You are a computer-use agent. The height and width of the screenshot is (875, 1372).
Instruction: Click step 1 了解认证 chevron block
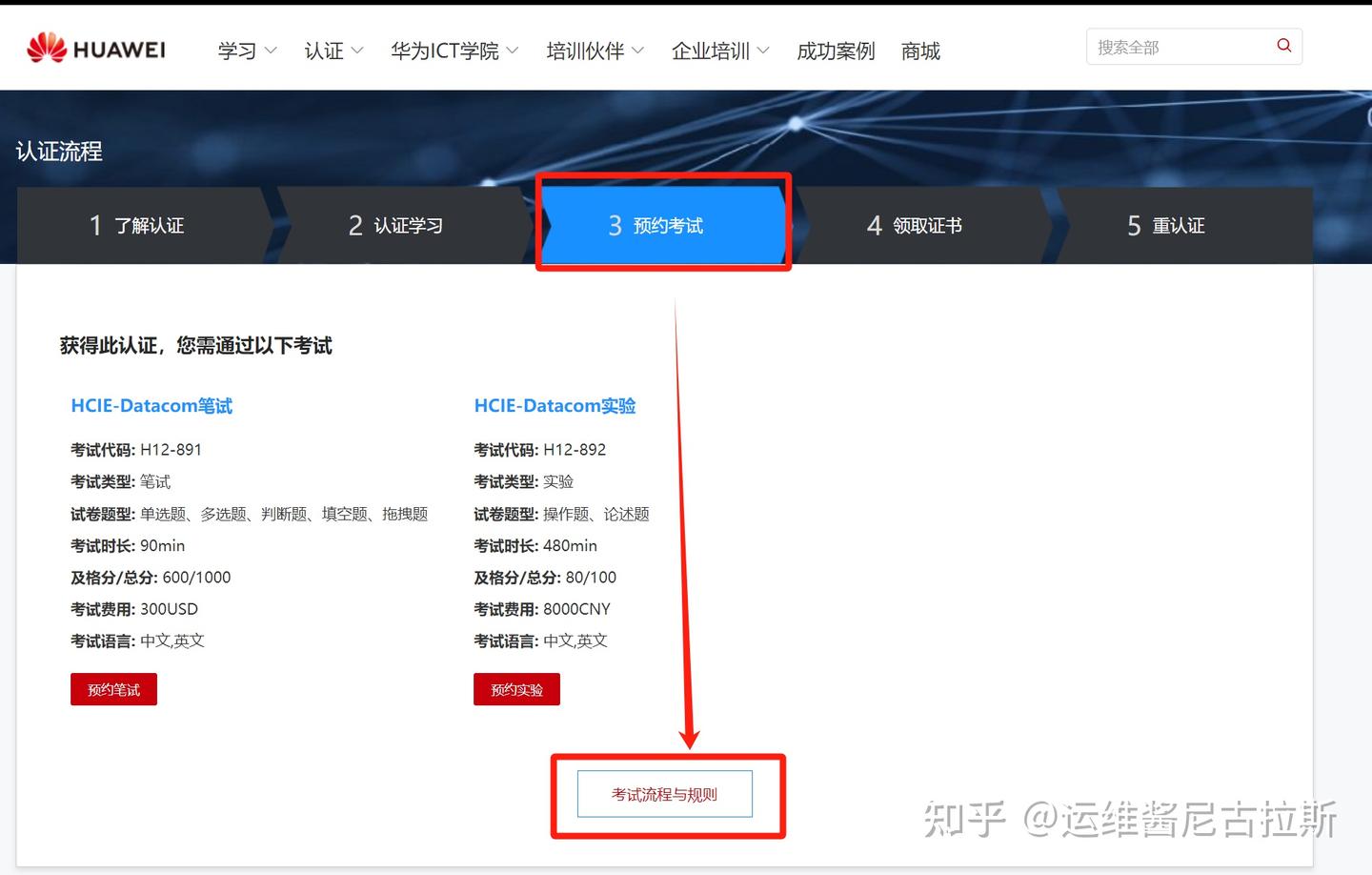point(138,225)
